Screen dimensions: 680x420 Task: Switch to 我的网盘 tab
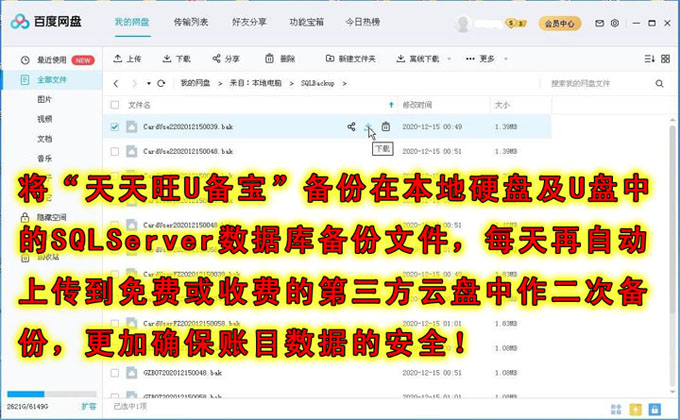[132, 22]
